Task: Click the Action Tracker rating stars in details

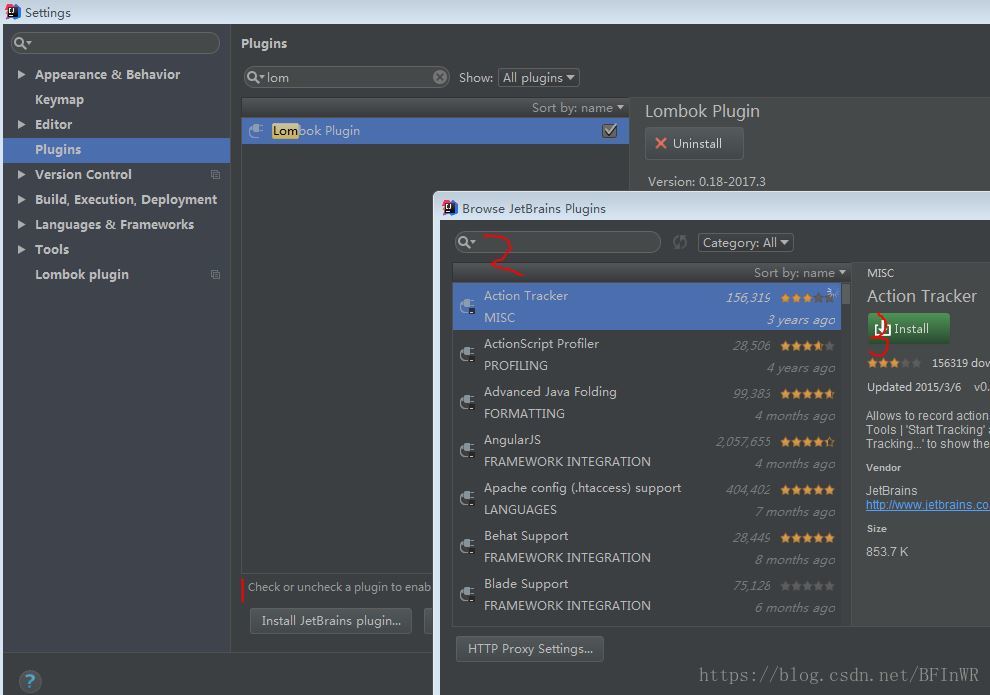Action: point(893,363)
